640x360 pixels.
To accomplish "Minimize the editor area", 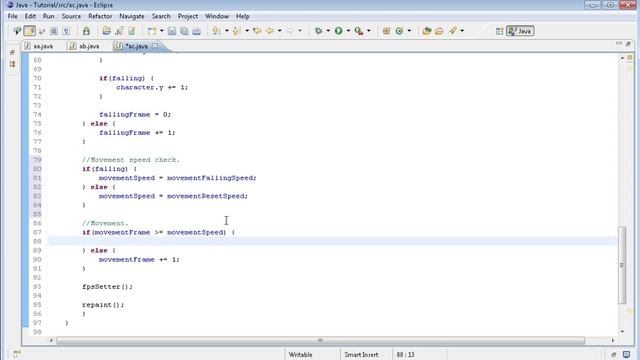I will point(619,43).
